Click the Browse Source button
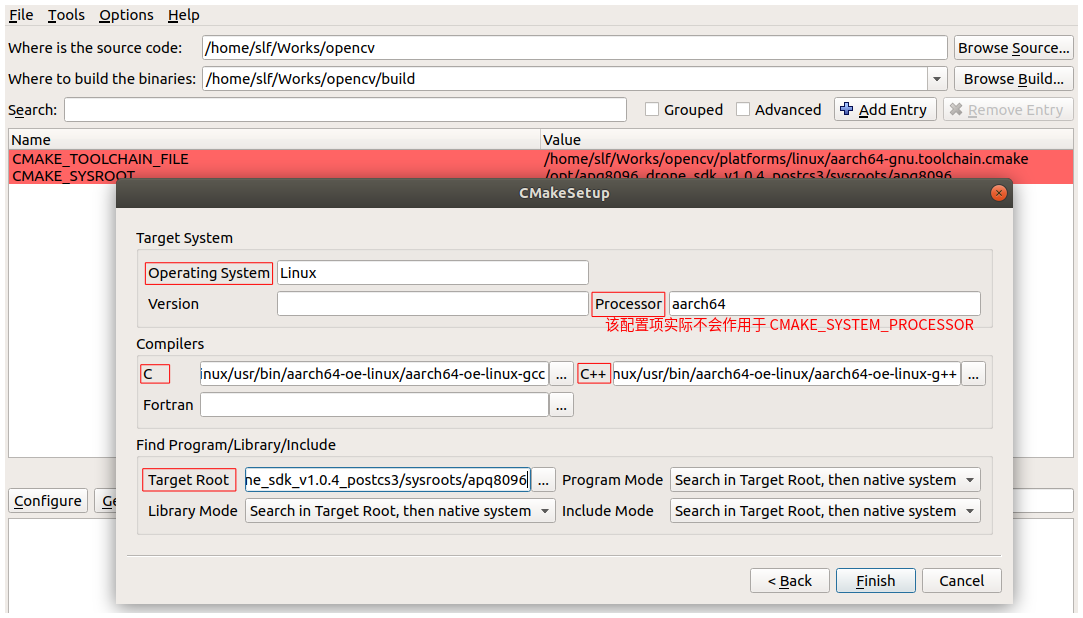This screenshot has height=618, width=1083. (x=1013, y=47)
